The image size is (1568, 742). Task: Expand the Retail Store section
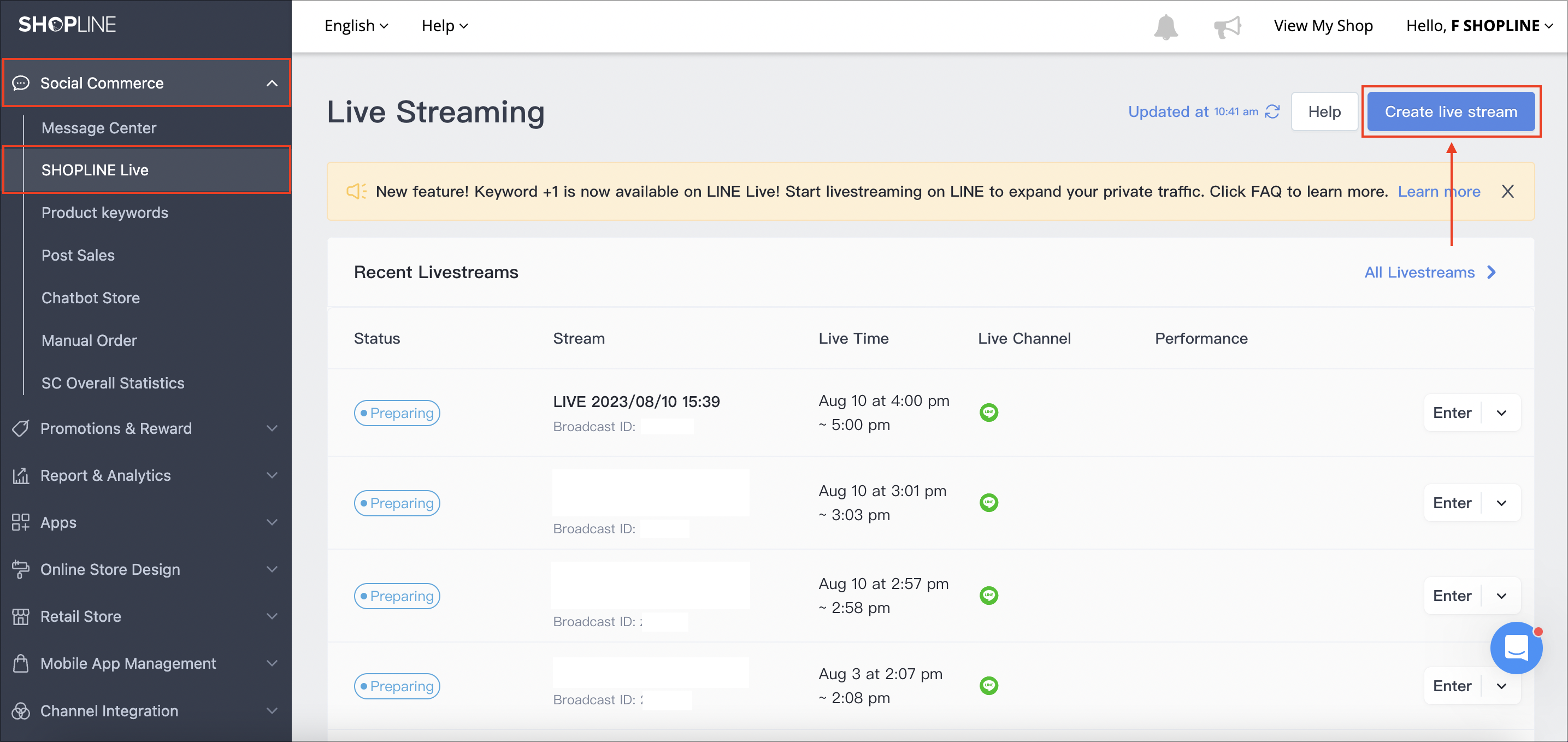coord(272,616)
